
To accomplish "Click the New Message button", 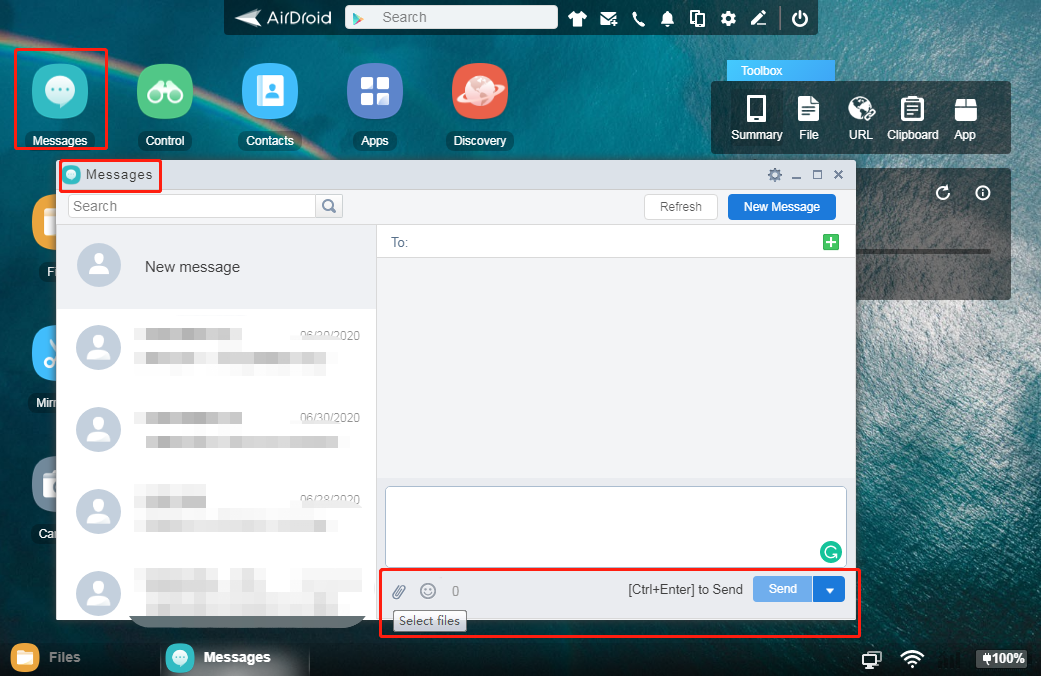I will point(781,206).
